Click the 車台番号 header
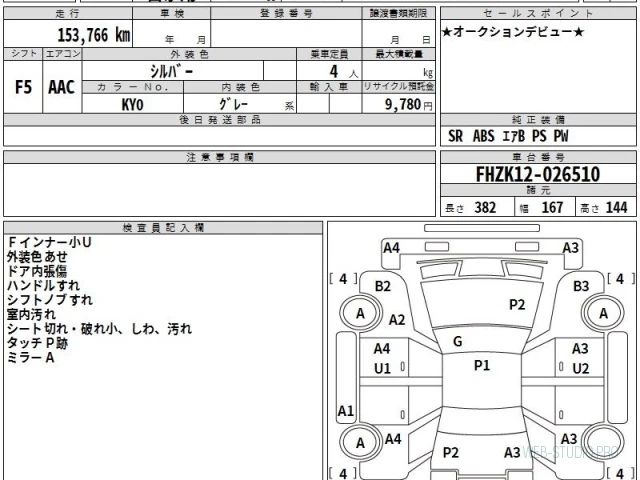 coord(538,157)
